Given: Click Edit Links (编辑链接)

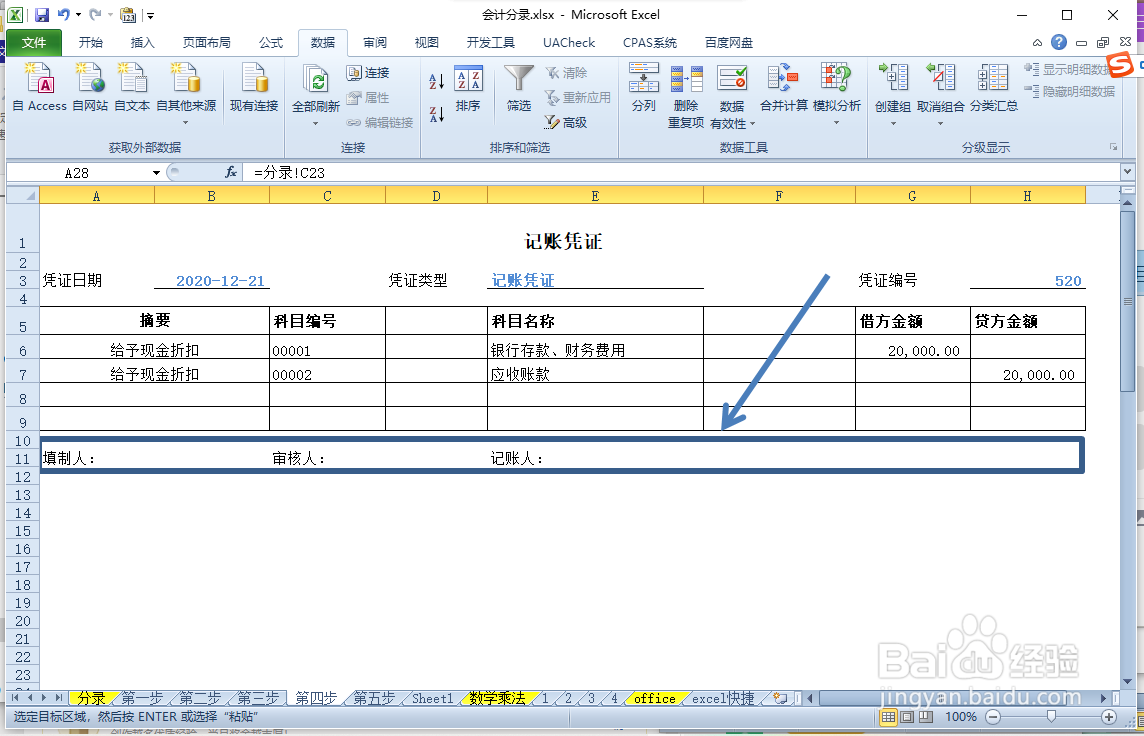Looking at the screenshot, I should pos(380,123).
